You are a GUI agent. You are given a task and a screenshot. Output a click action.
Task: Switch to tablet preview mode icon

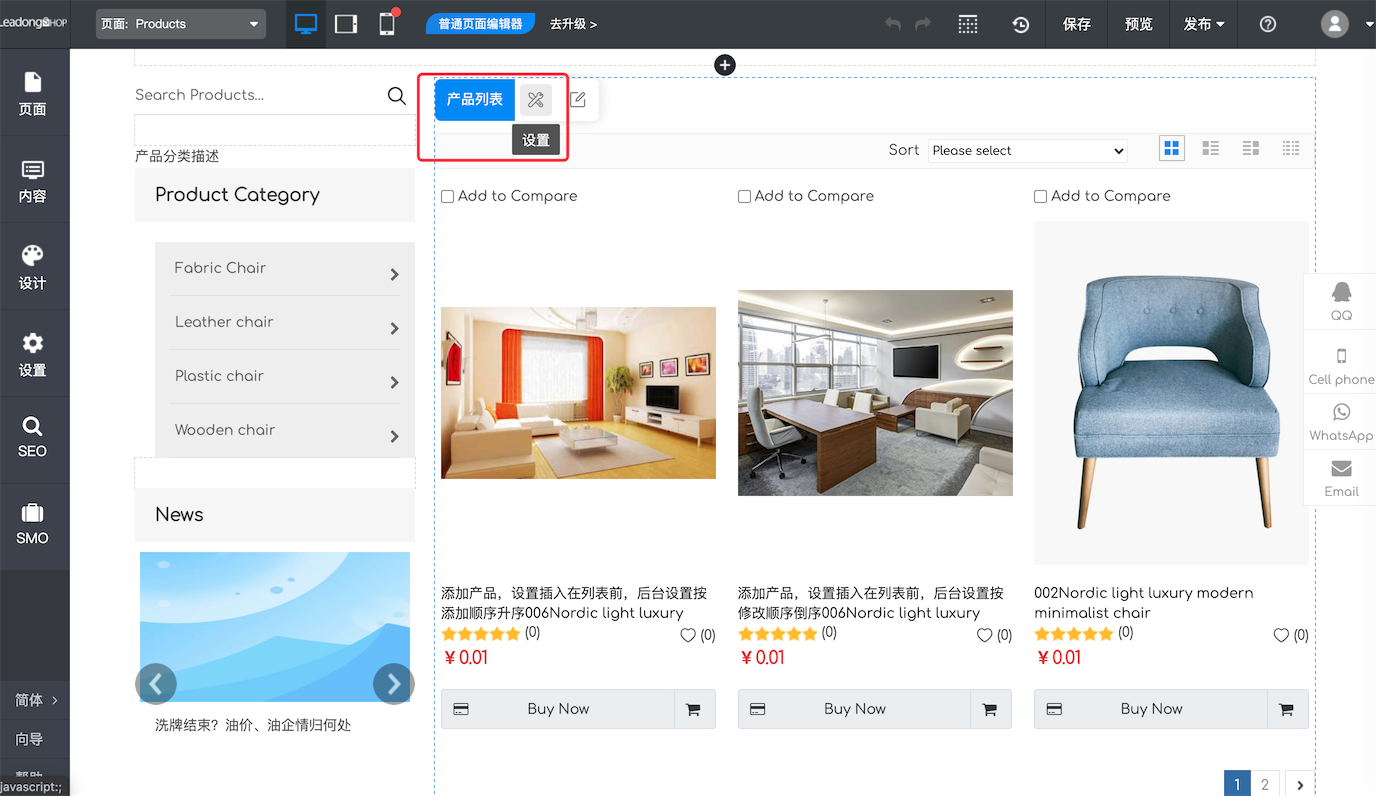tap(346, 24)
